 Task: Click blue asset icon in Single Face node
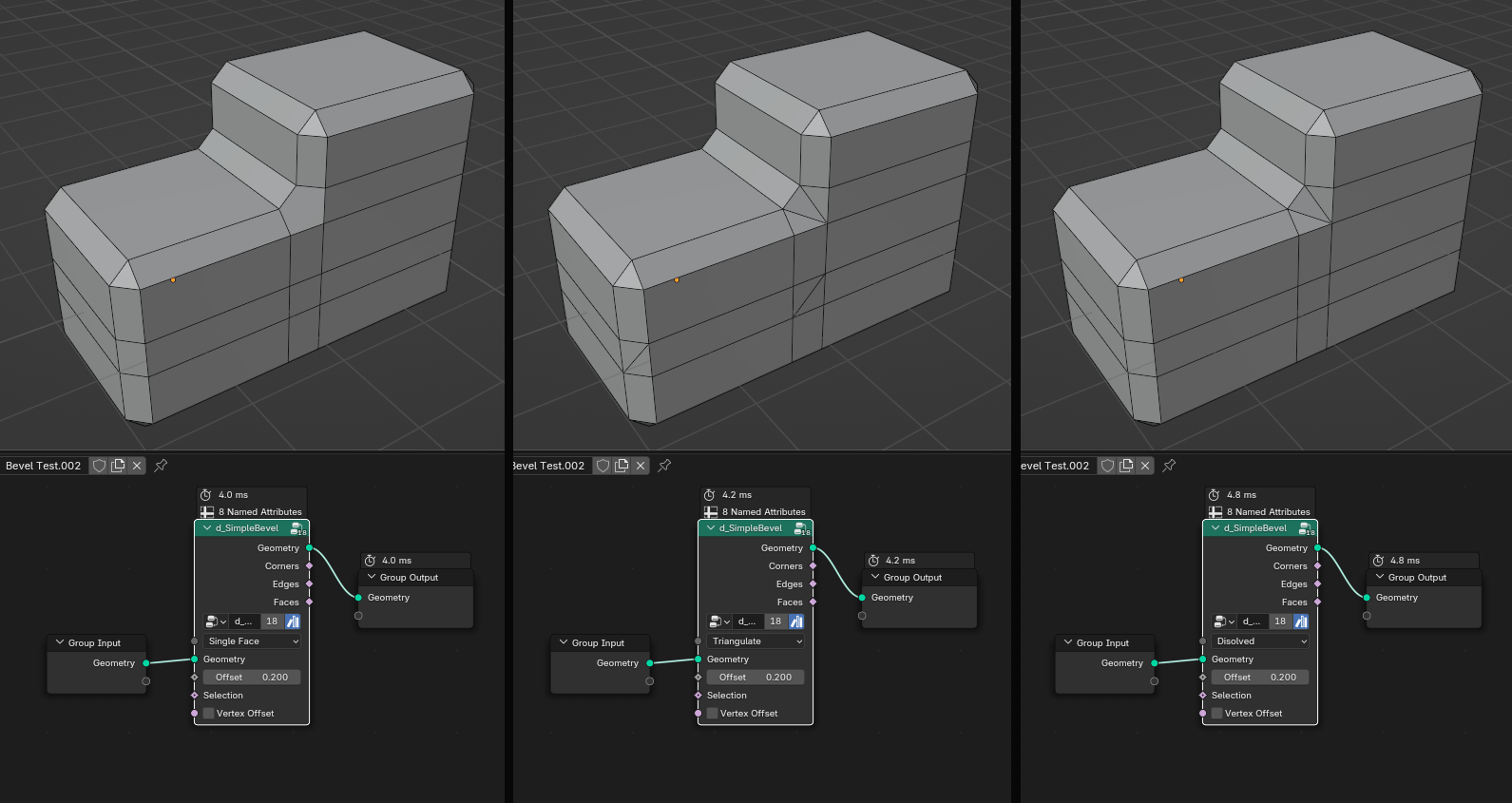tap(293, 621)
